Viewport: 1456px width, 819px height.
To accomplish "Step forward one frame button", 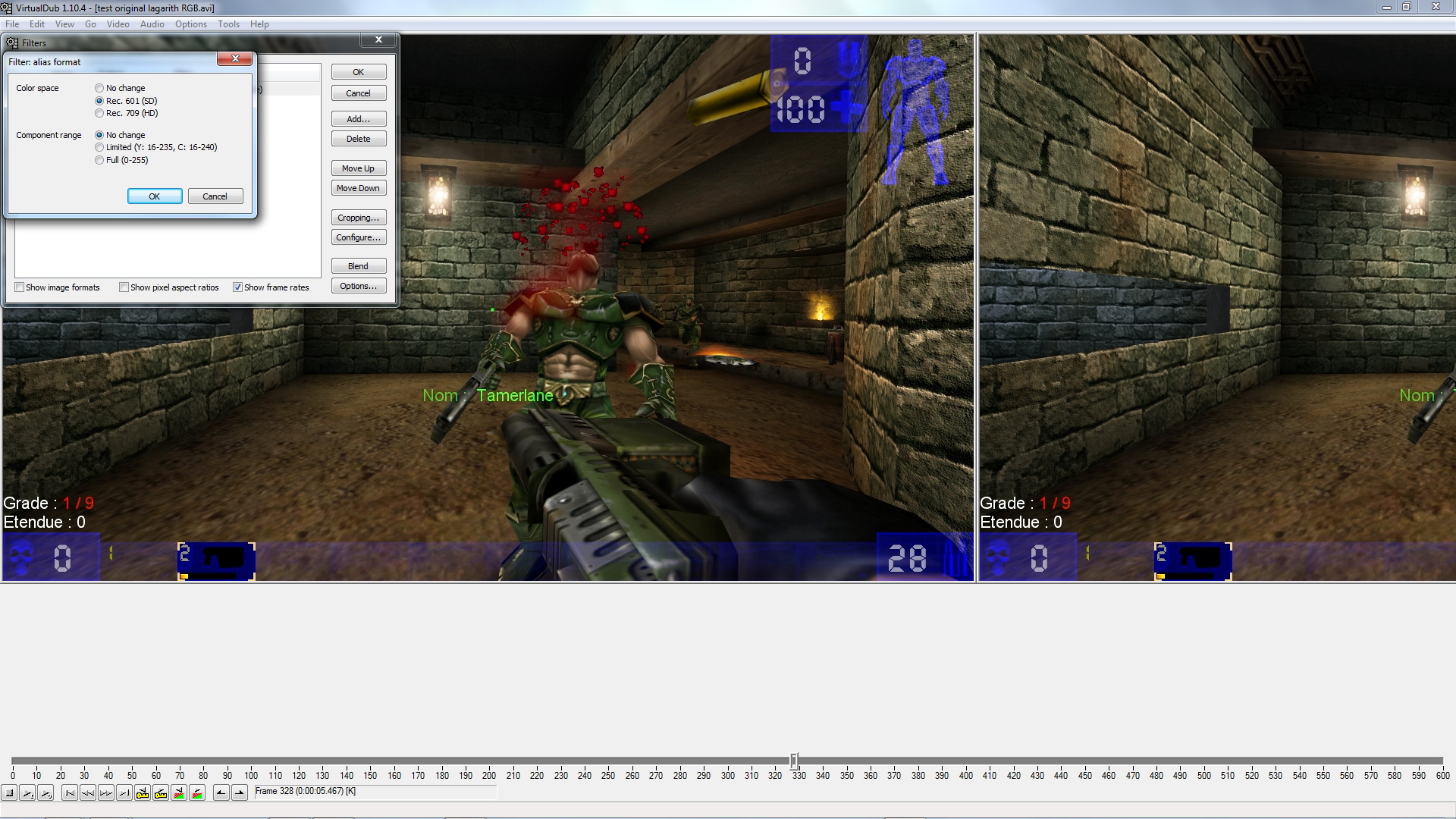I will (106, 793).
